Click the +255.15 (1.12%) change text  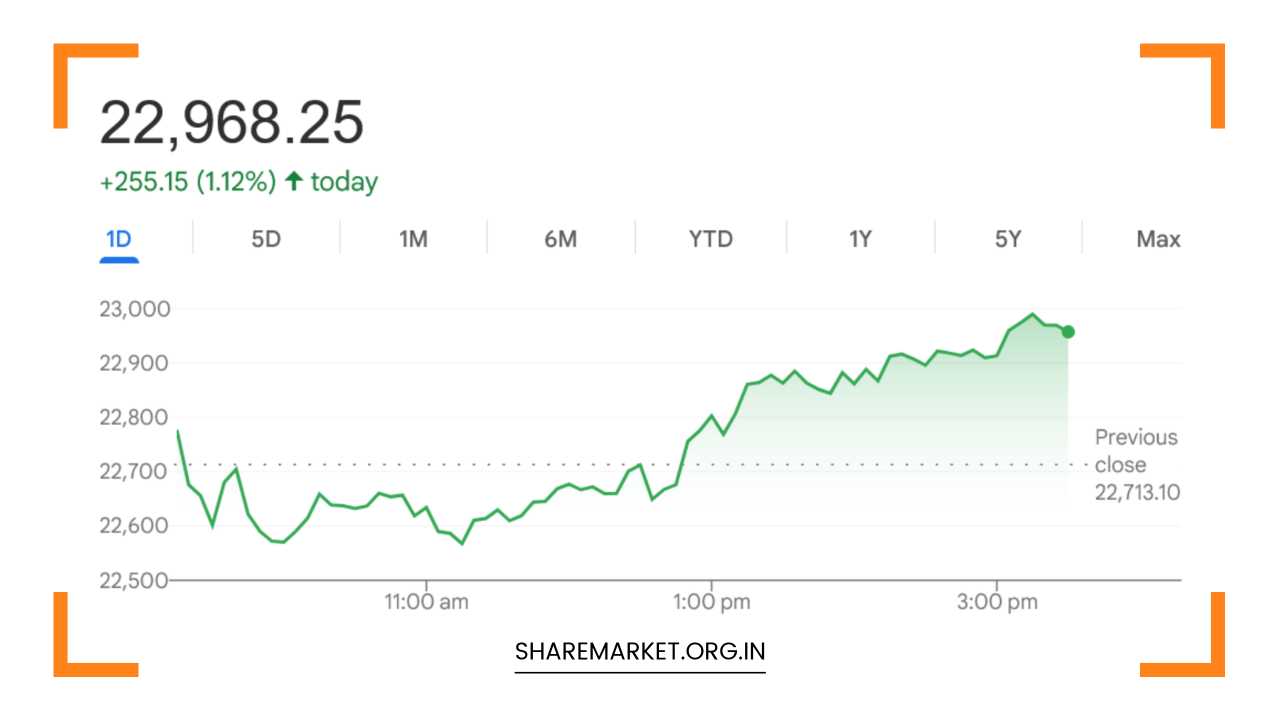(x=188, y=182)
